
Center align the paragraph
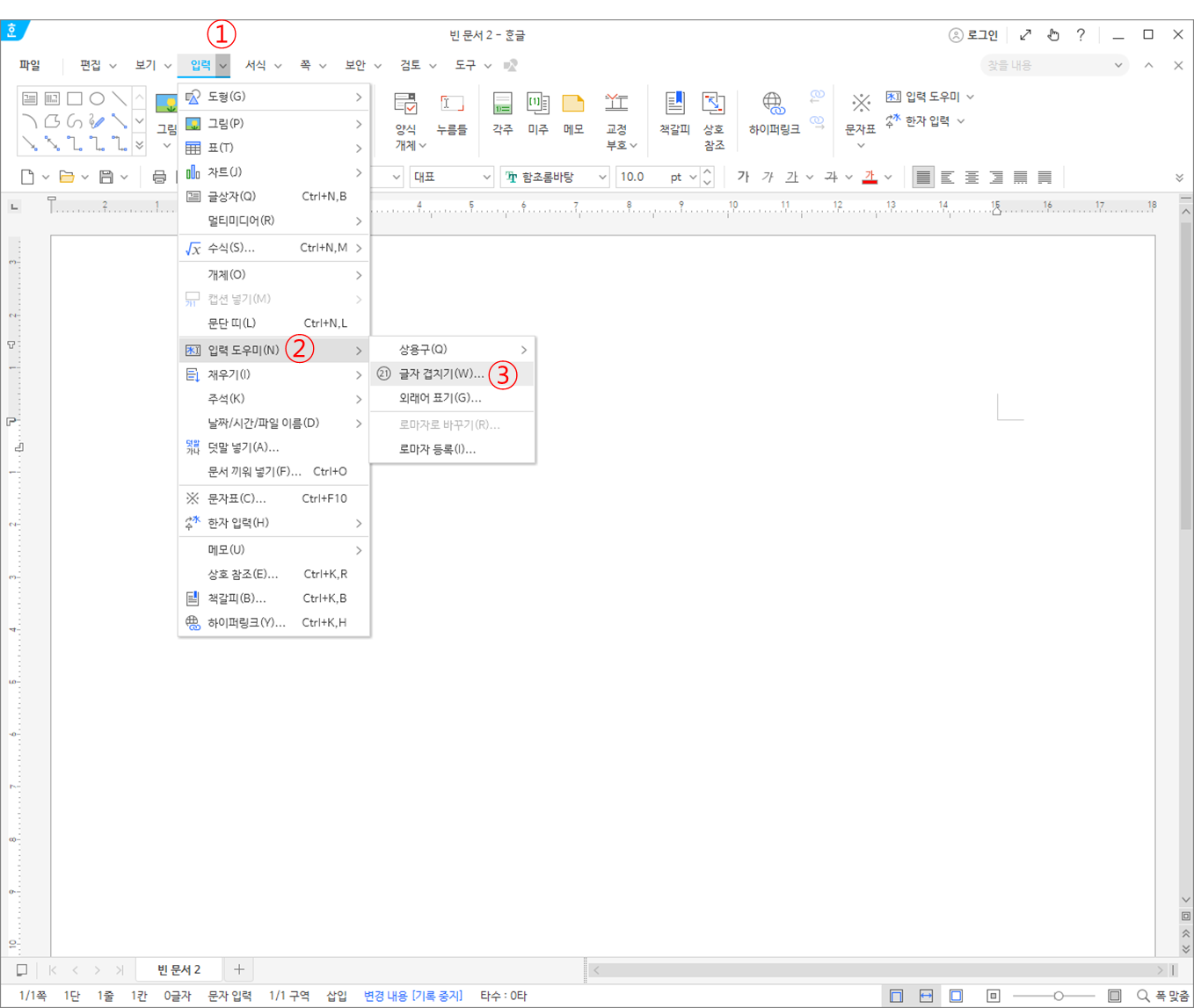pyautogui.click(x=972, y=177)
